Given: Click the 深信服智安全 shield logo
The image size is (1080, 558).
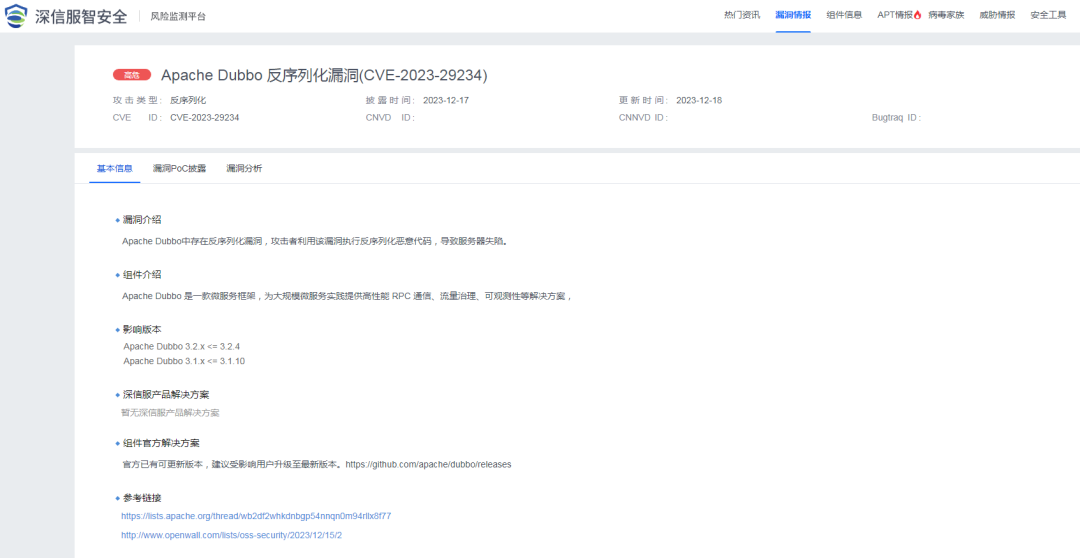Looking at the screenshot, I should pos(16,16).
